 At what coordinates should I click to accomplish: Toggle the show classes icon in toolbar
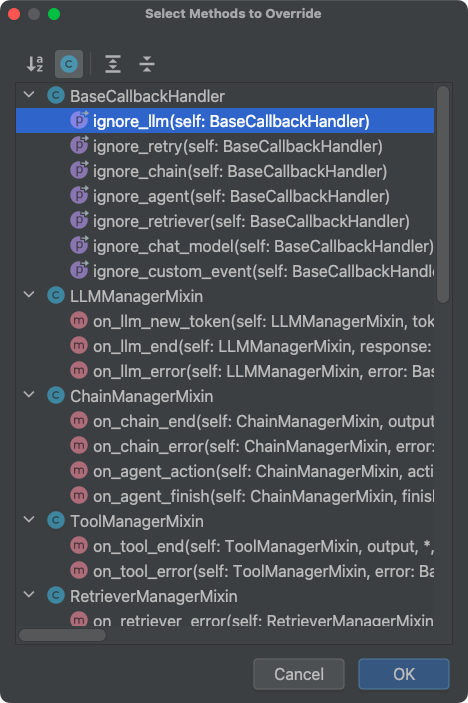pyautogui.click(x=69, y=64)
